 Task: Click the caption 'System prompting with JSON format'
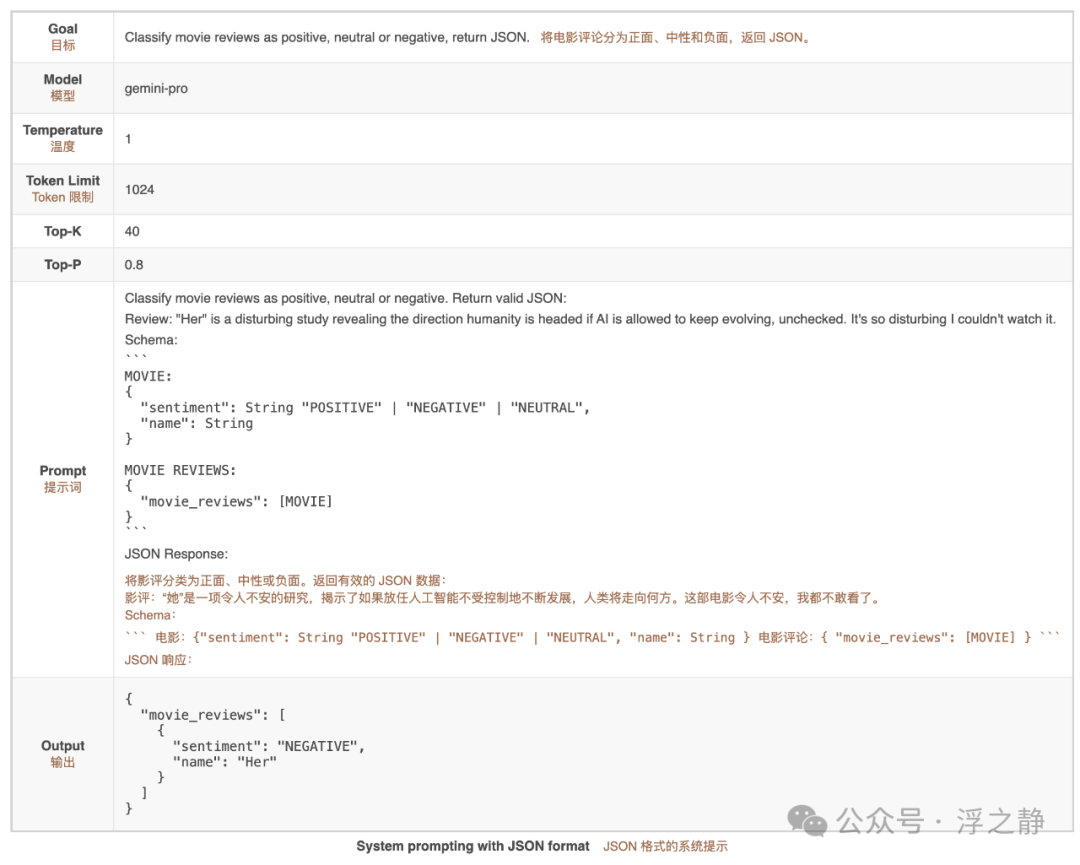tap(472, 846)
